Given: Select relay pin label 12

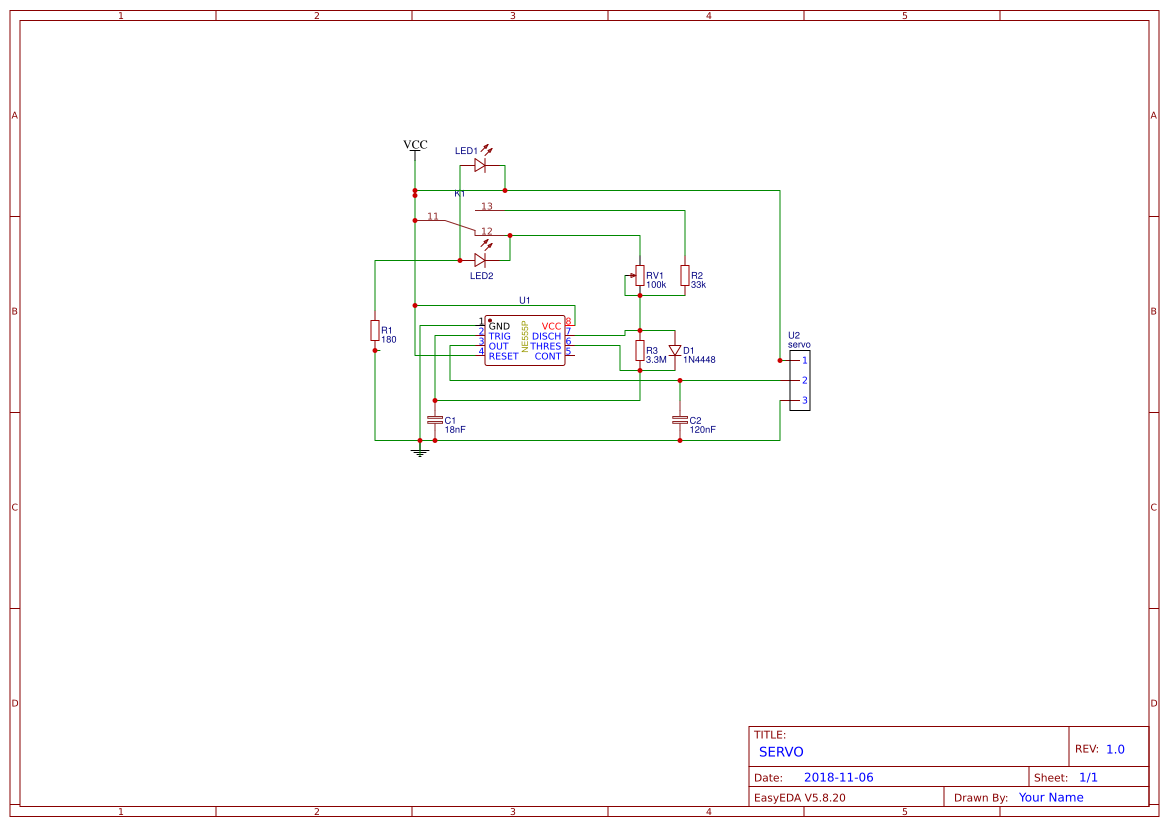Looking at the screenshot, I should 487,231.
